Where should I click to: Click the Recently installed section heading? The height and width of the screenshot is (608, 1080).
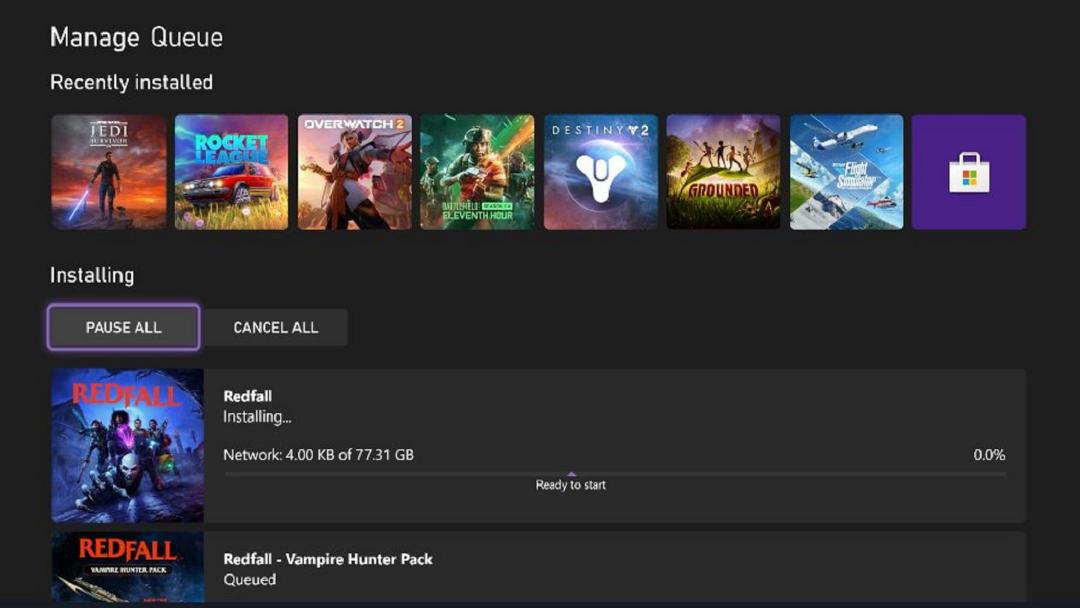pos(132,83)
